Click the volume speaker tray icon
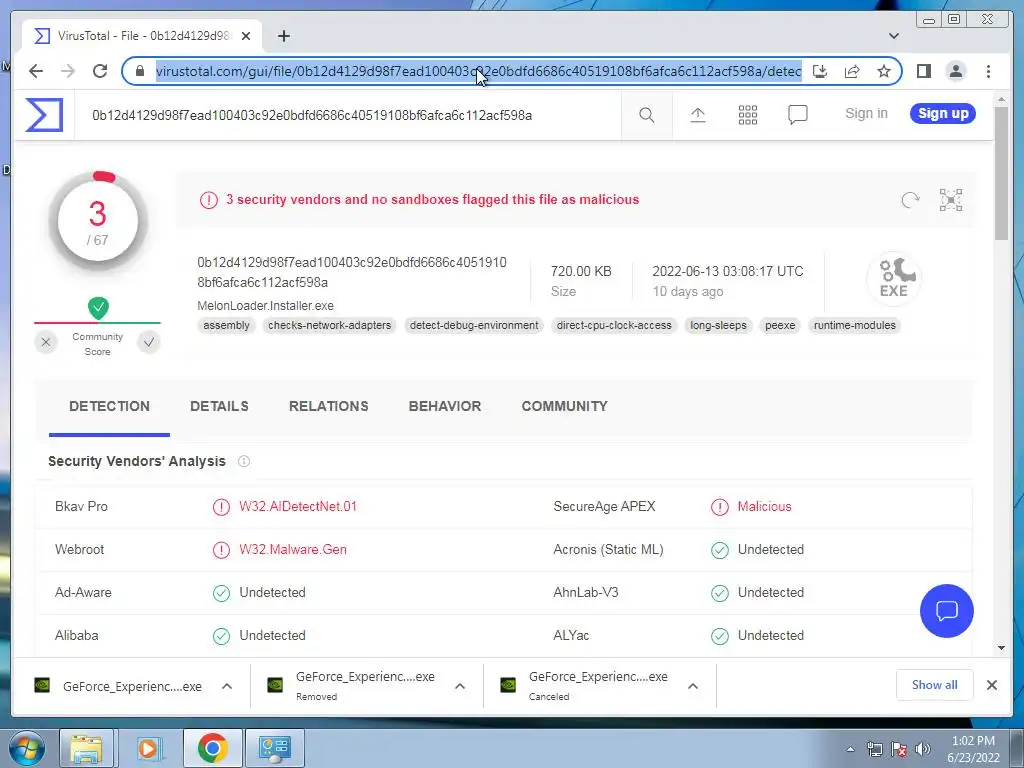 pyautogui.click(x=922, y=749)
